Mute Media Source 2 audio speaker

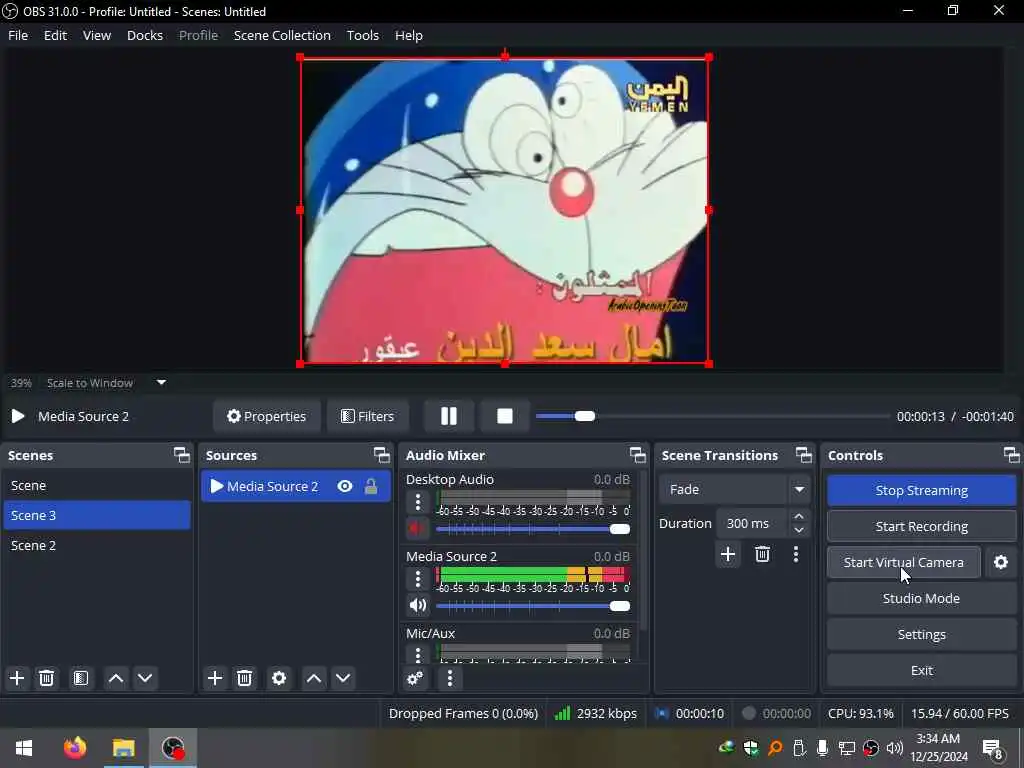coord(418,605)
